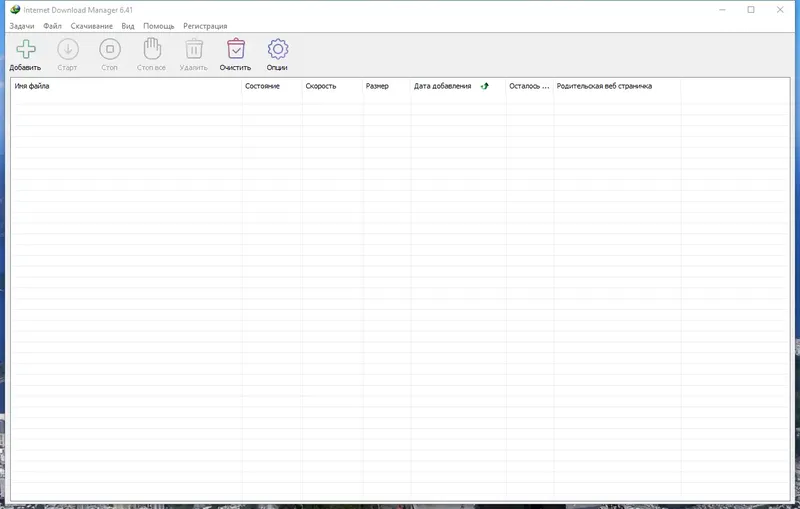
Task: Sort by Скорость column header
Action: [332, 86]
